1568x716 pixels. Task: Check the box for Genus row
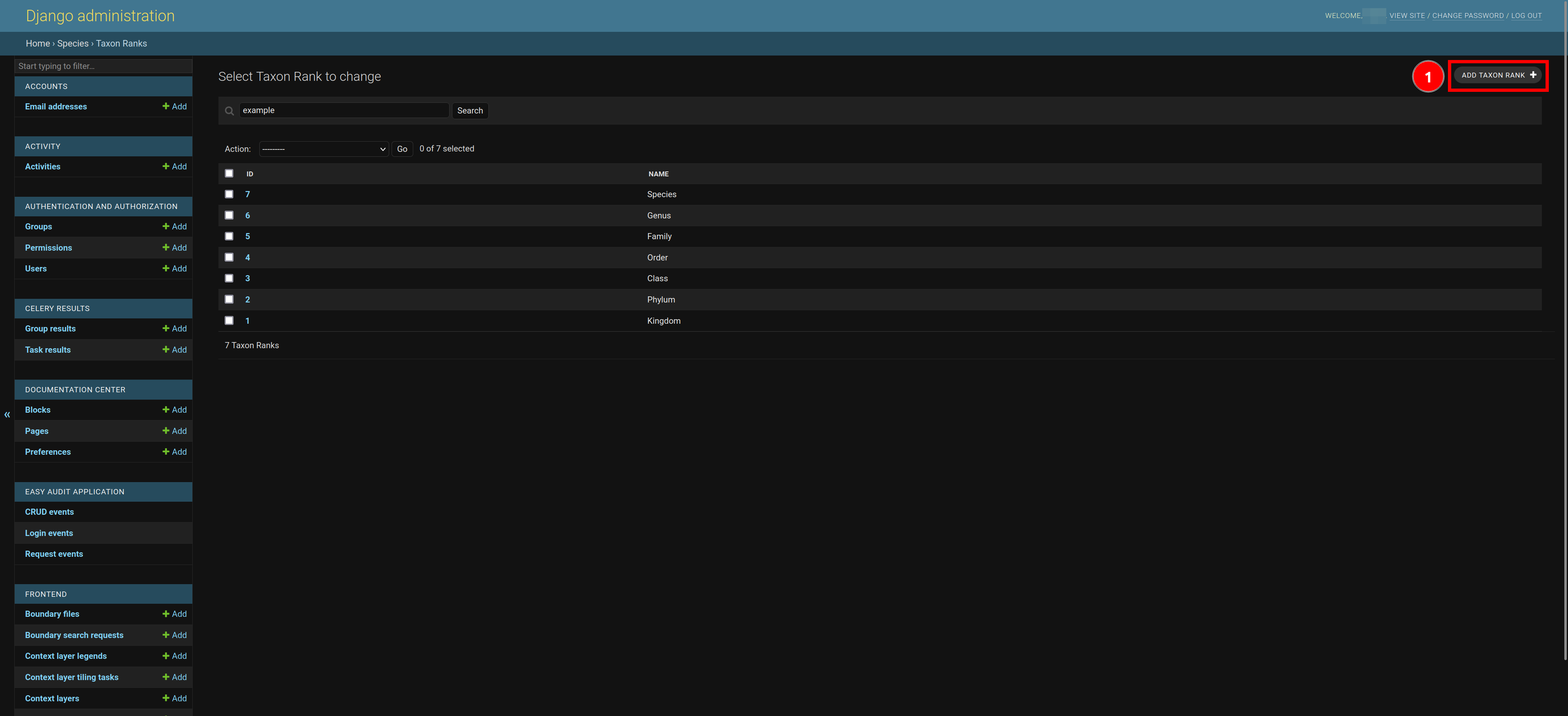pos(229,216)
